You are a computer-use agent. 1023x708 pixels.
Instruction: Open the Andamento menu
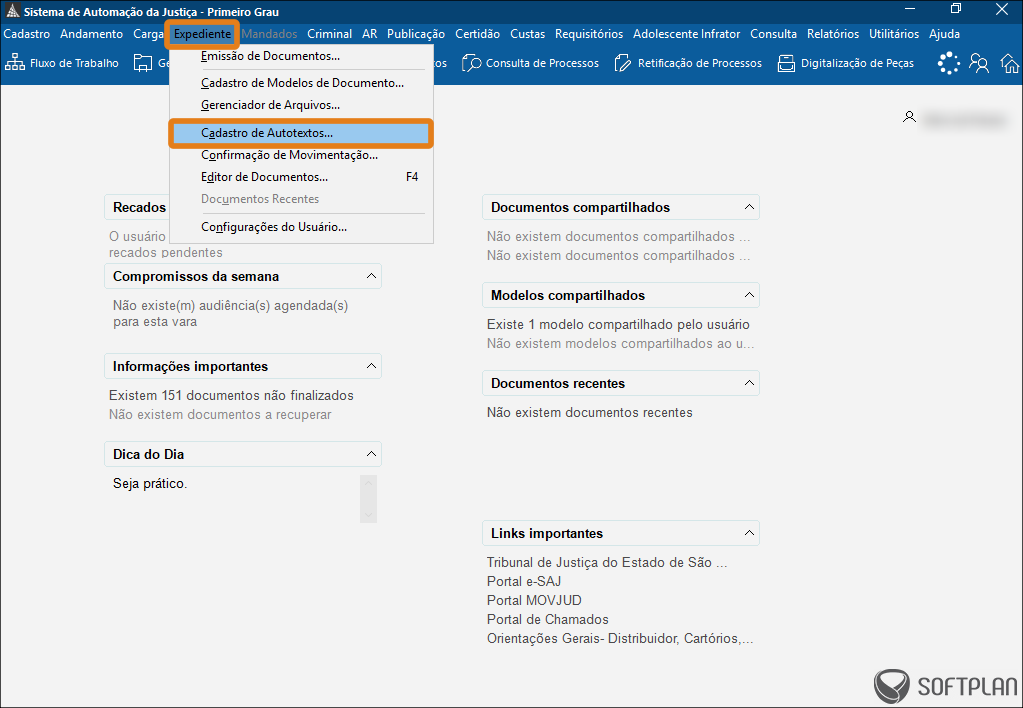tap(91, 34)
